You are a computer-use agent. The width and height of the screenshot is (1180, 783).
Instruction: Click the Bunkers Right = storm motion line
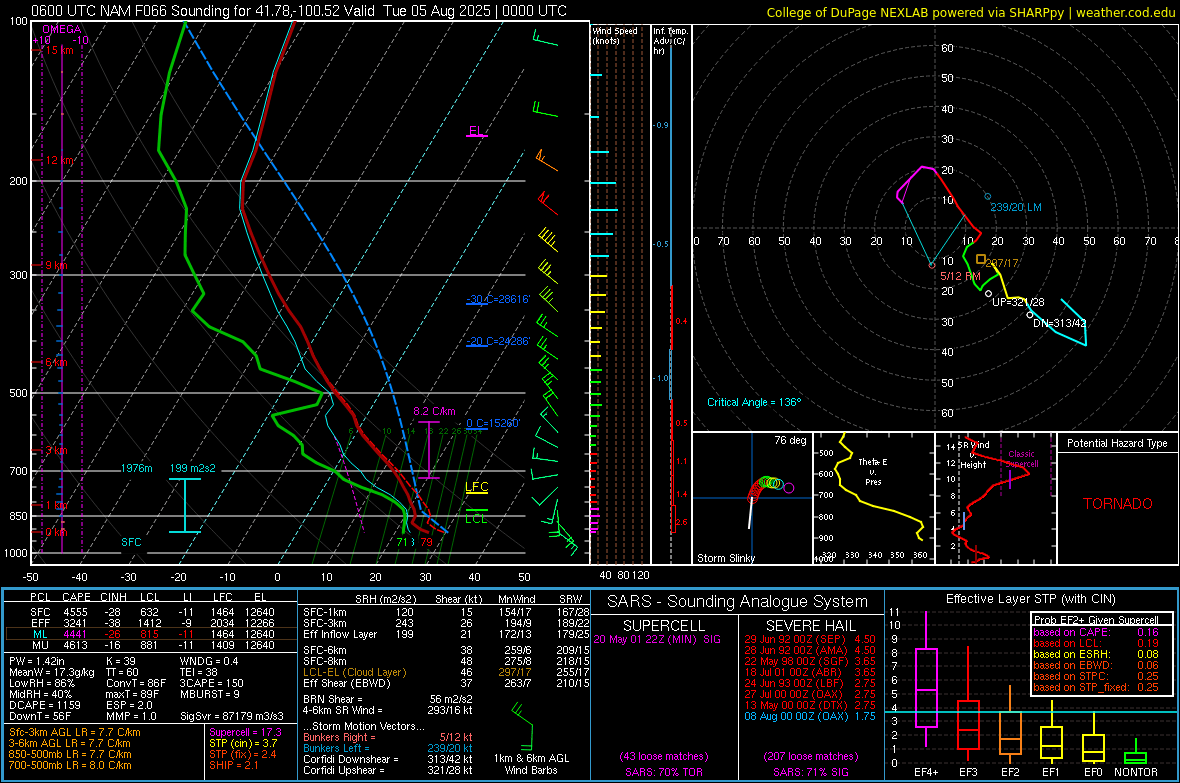pos(388,737)
